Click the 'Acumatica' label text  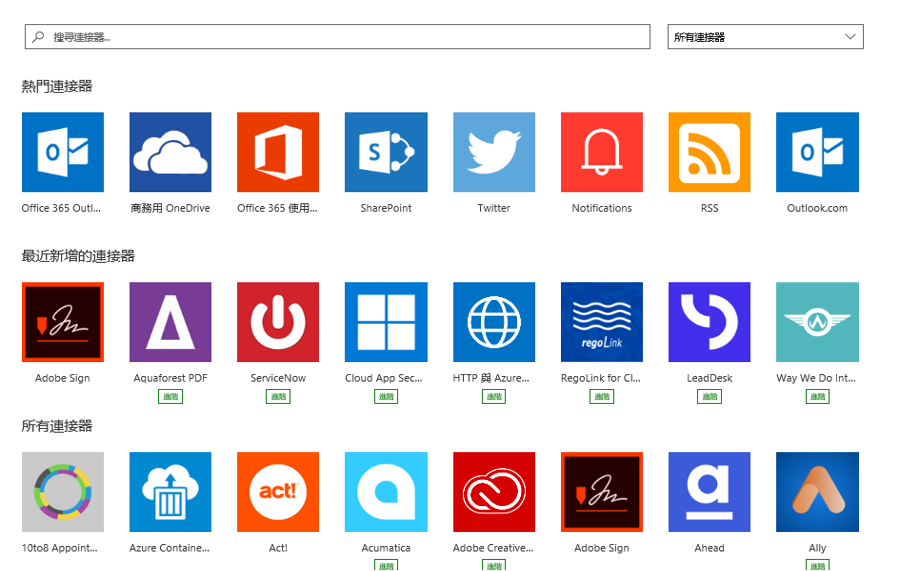pyautogui.click(x=386, y=548)
